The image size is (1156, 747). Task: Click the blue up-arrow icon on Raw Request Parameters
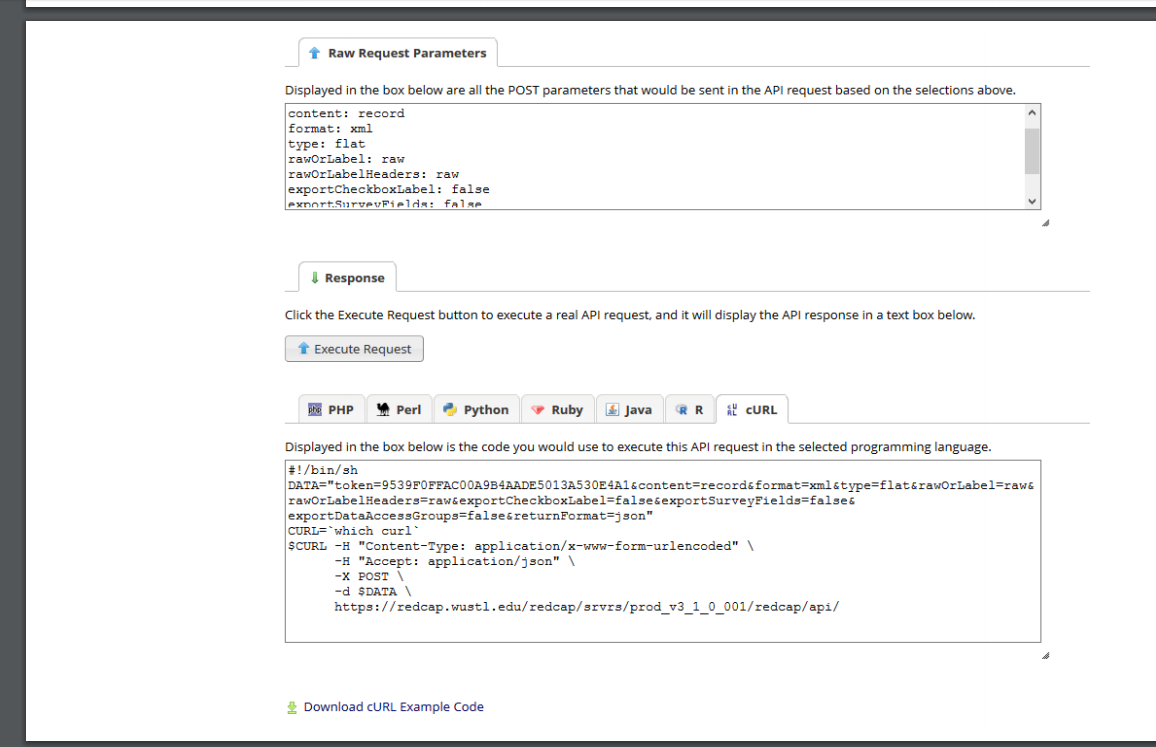pyautogui.click(x=313, y=52)
